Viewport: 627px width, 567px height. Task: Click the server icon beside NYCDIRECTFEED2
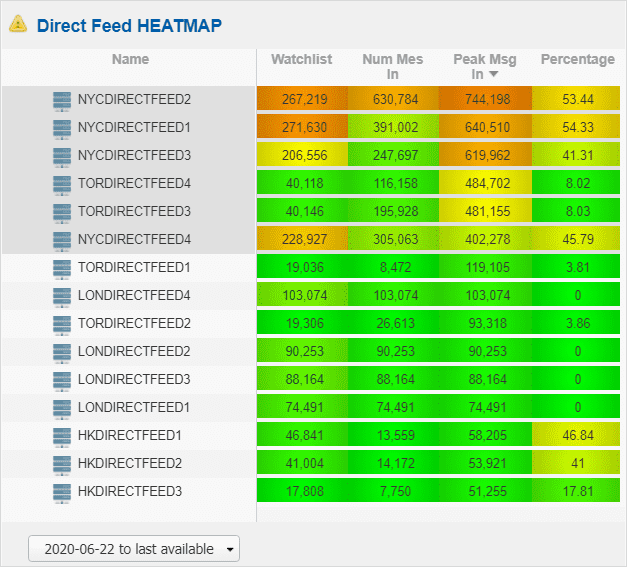tap(62, 100)
